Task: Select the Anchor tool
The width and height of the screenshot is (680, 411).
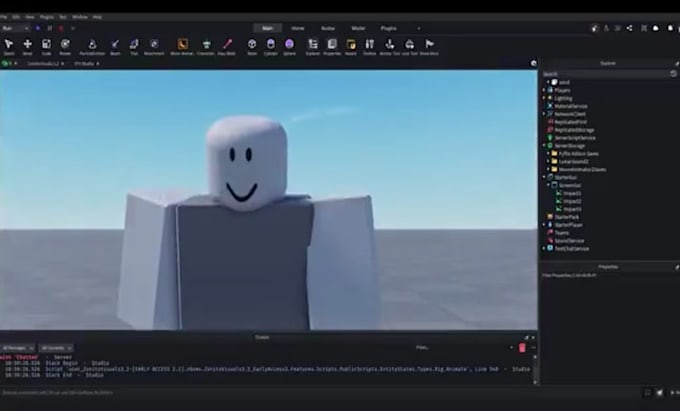Action: 389,47
